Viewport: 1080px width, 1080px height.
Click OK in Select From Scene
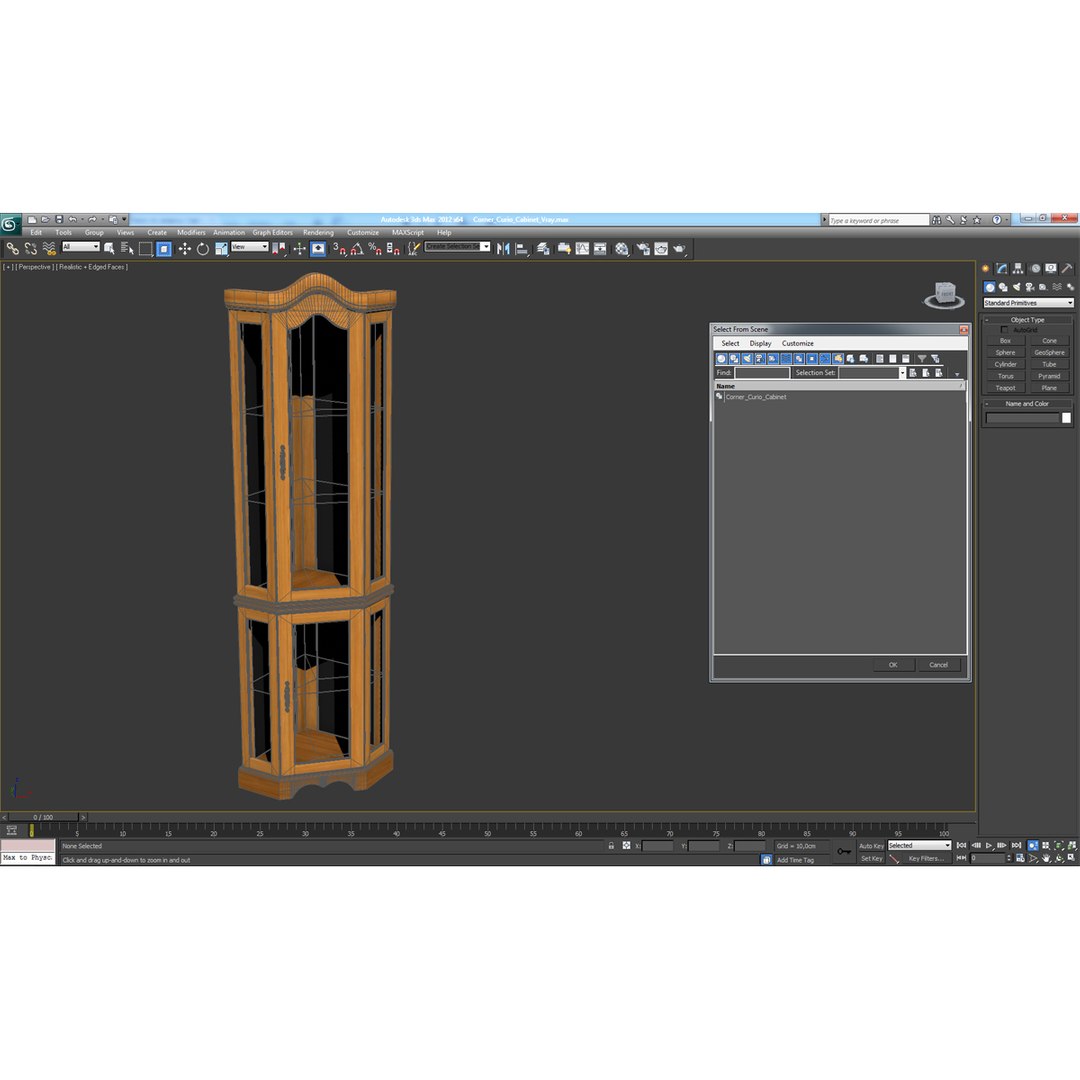(893, 665)
